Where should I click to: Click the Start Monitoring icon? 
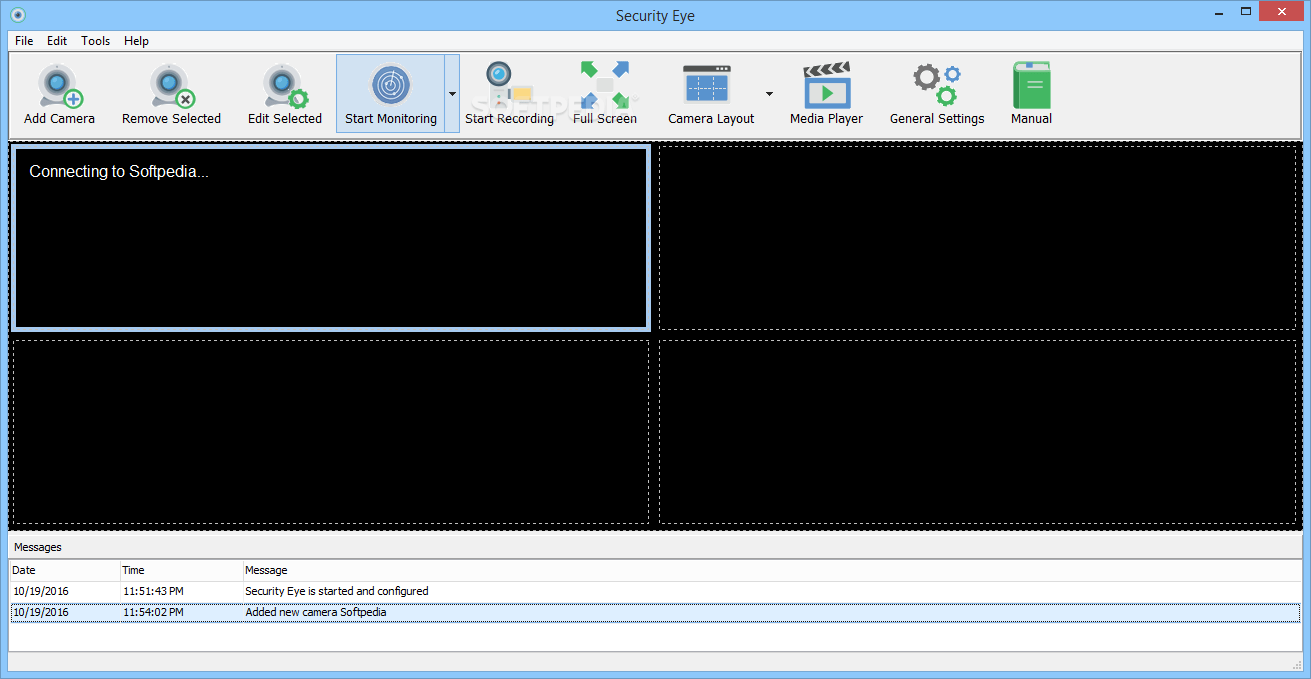point(390,85)
